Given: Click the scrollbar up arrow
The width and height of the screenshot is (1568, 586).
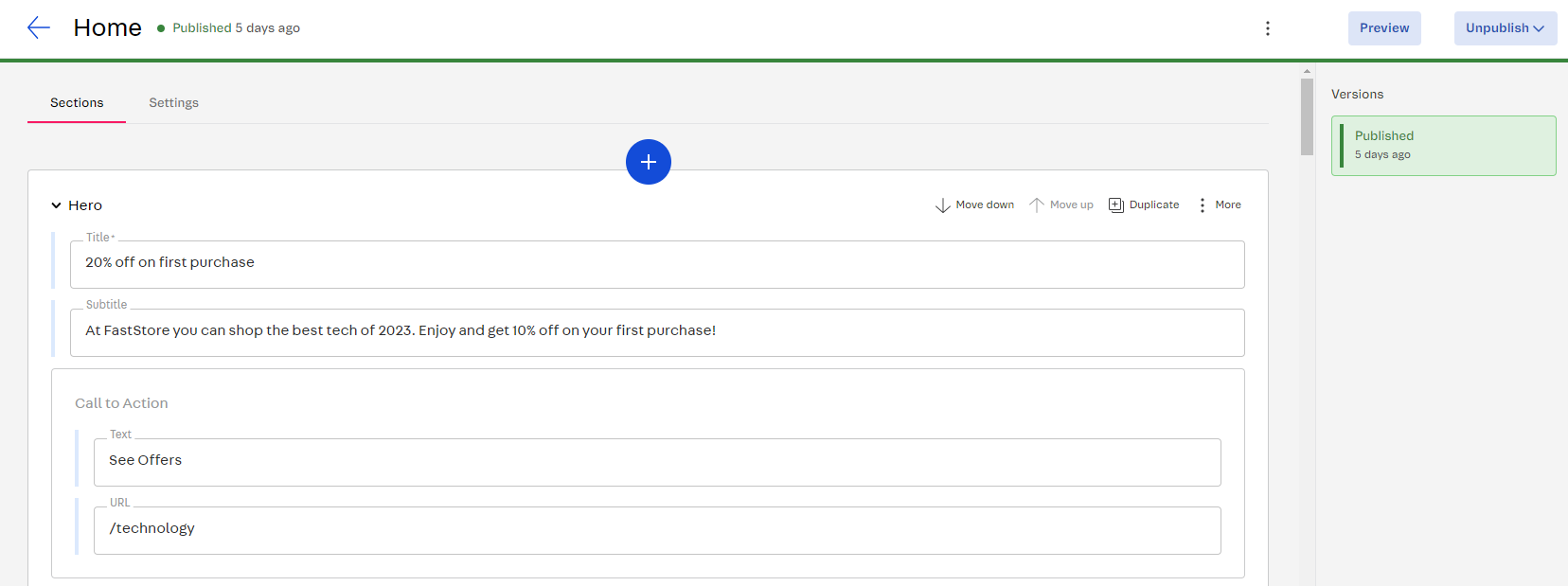Looking at the screenshot, I should pyautogui.click(x=1307, y=71).
